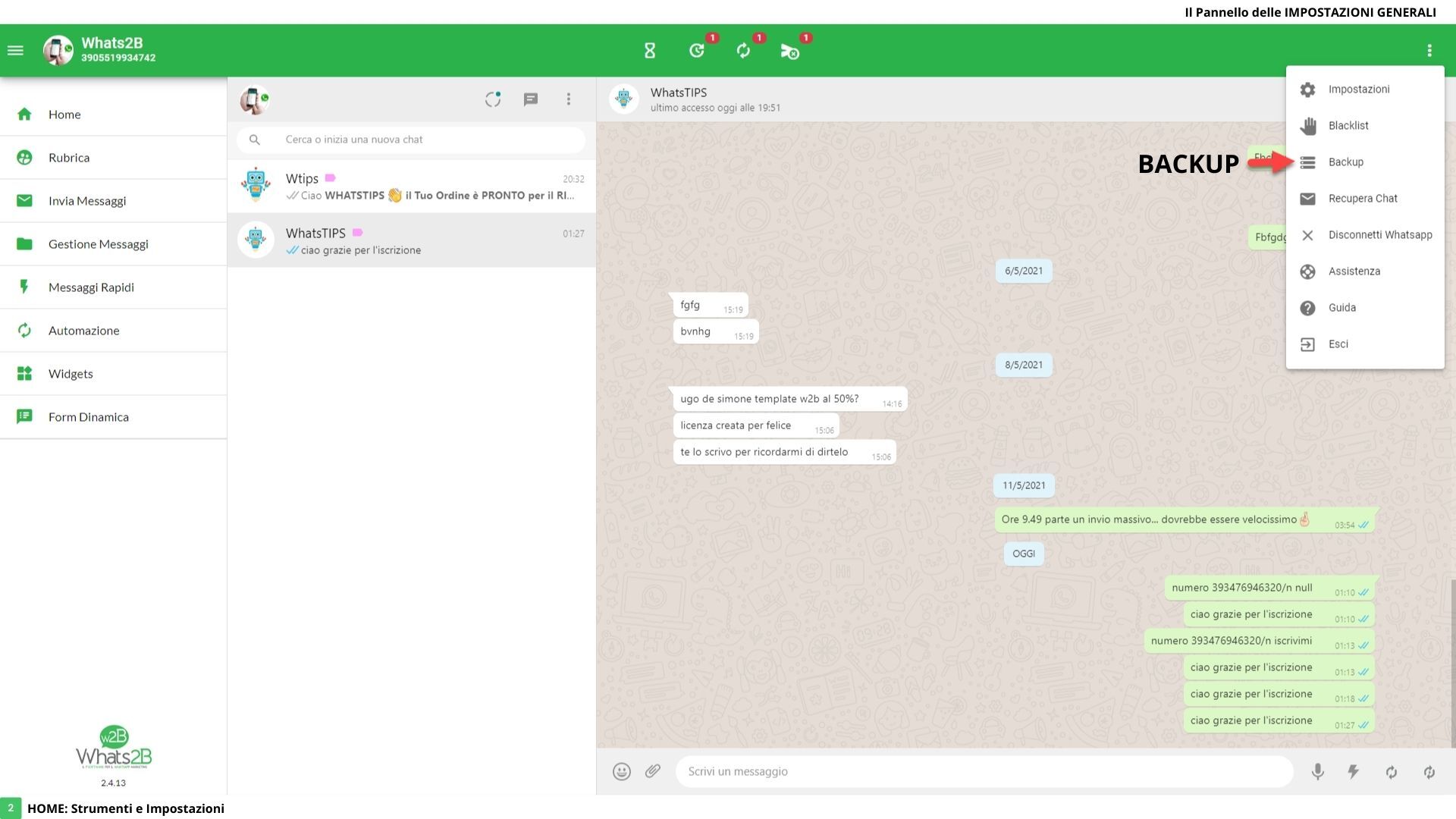Select Recupera Chat from the menu
The height and width of the screenshot is (819, 1456).
click(x=1365, y=199)
